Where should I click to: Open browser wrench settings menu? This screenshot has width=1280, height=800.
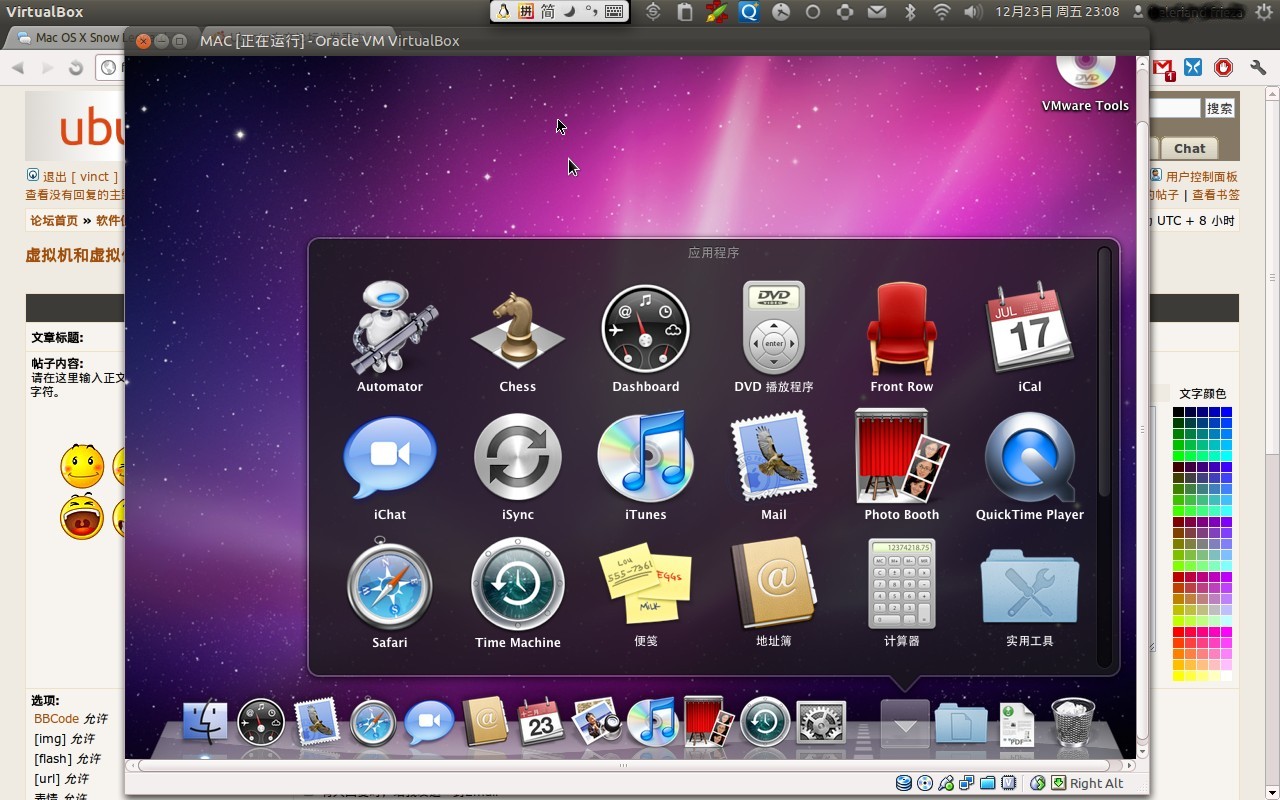point(1258,68)
